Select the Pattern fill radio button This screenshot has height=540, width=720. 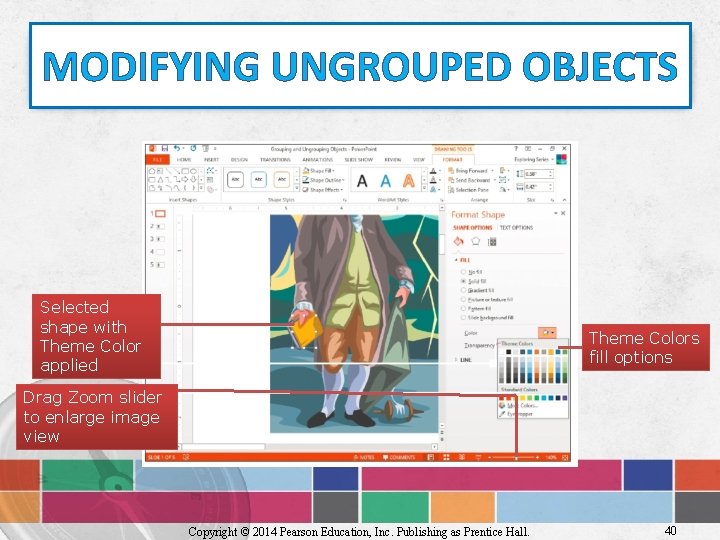tap(463, 309)
